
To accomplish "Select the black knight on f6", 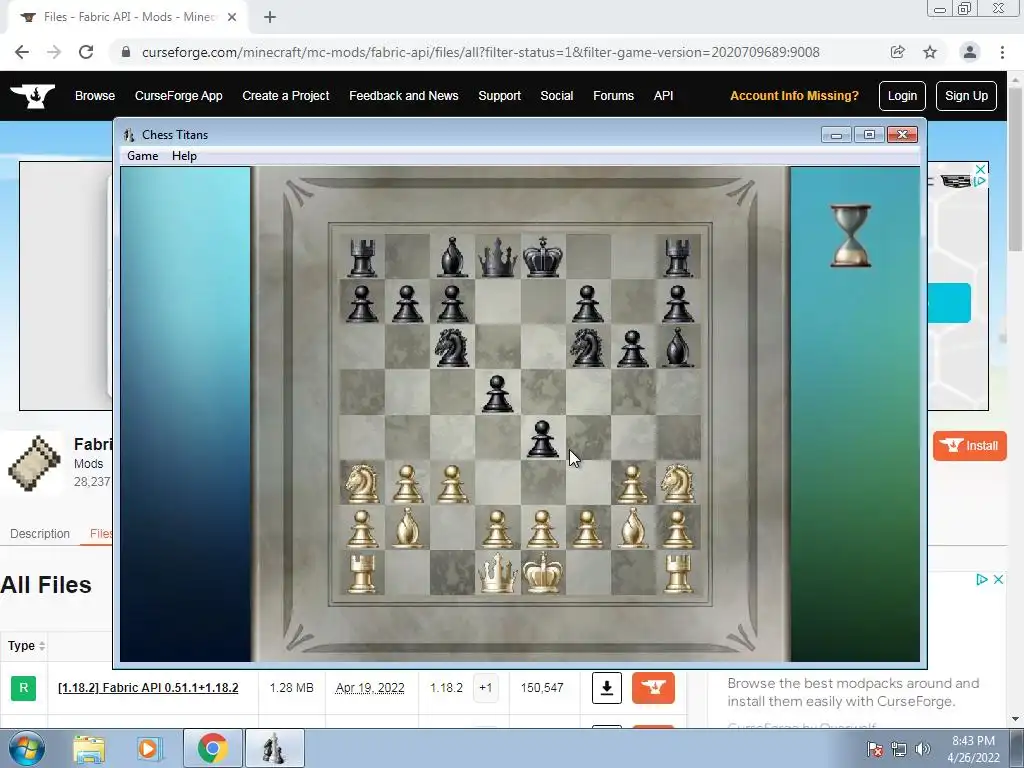I will (x=587, y=347).
